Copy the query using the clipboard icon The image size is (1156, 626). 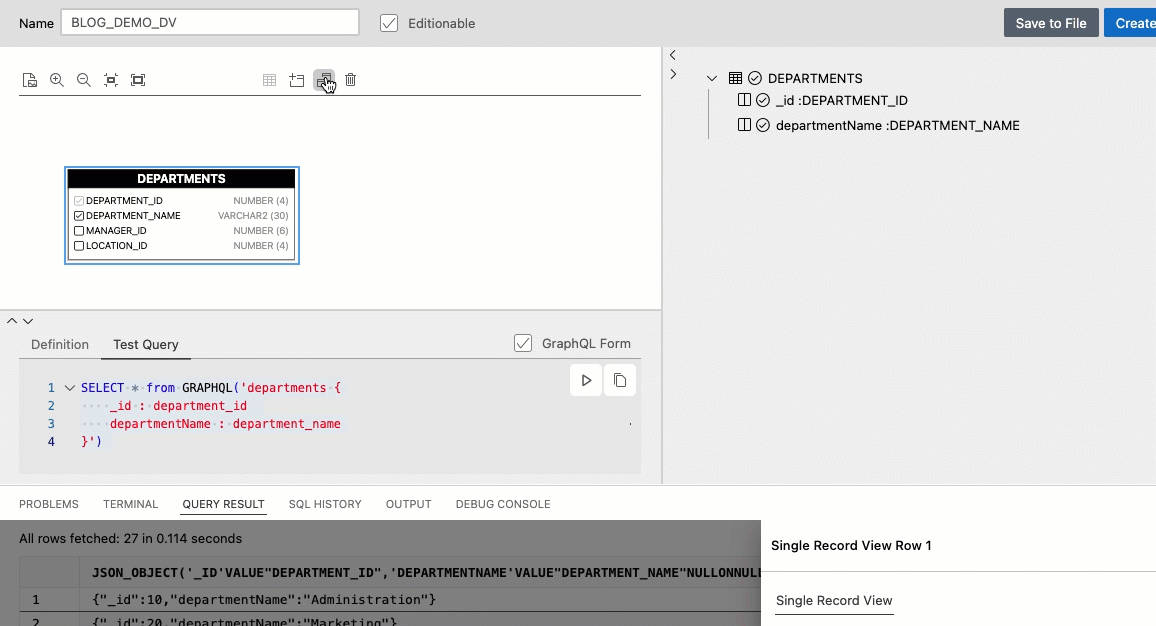[x=620, y=380]
